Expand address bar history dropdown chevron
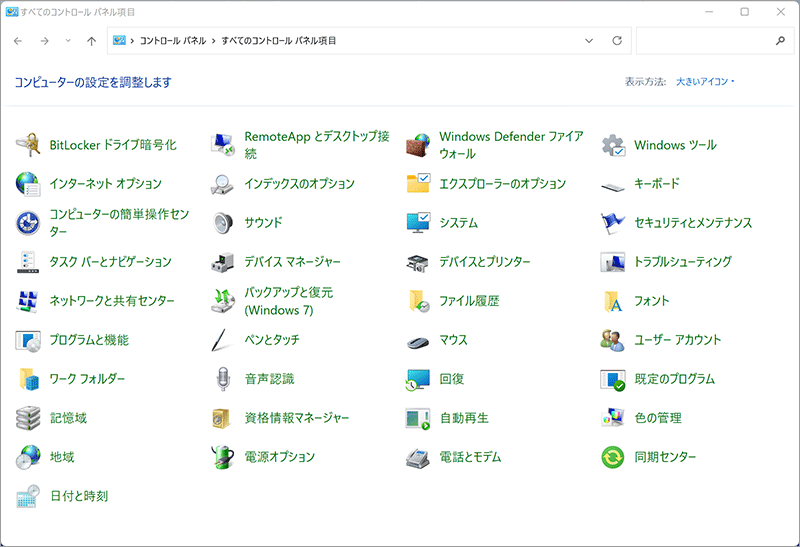 [589, 41]
